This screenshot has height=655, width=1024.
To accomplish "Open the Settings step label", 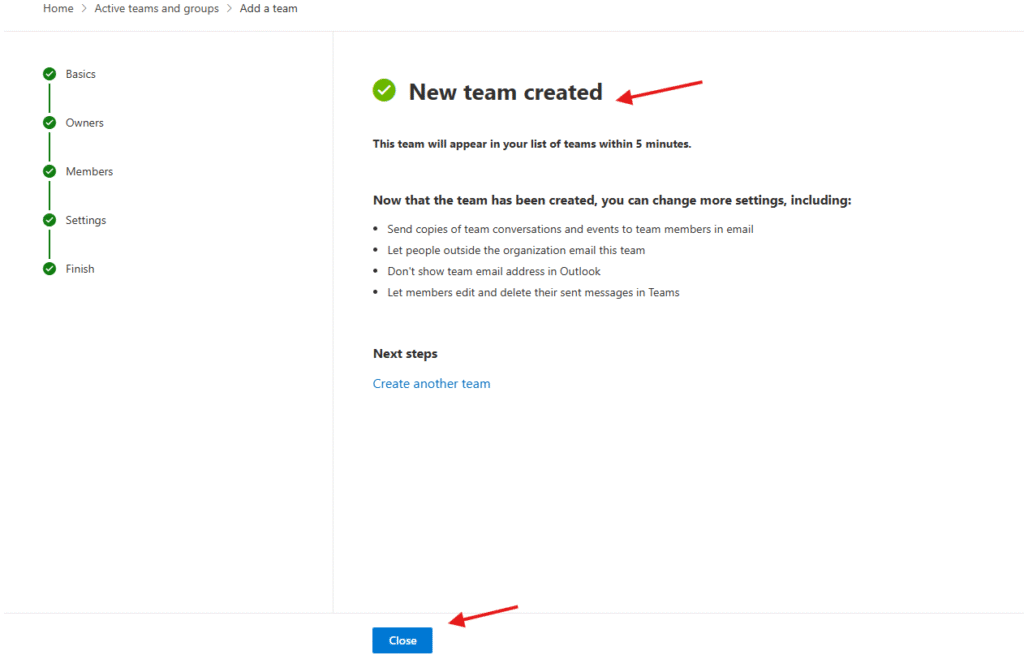I will click(86, 220).
